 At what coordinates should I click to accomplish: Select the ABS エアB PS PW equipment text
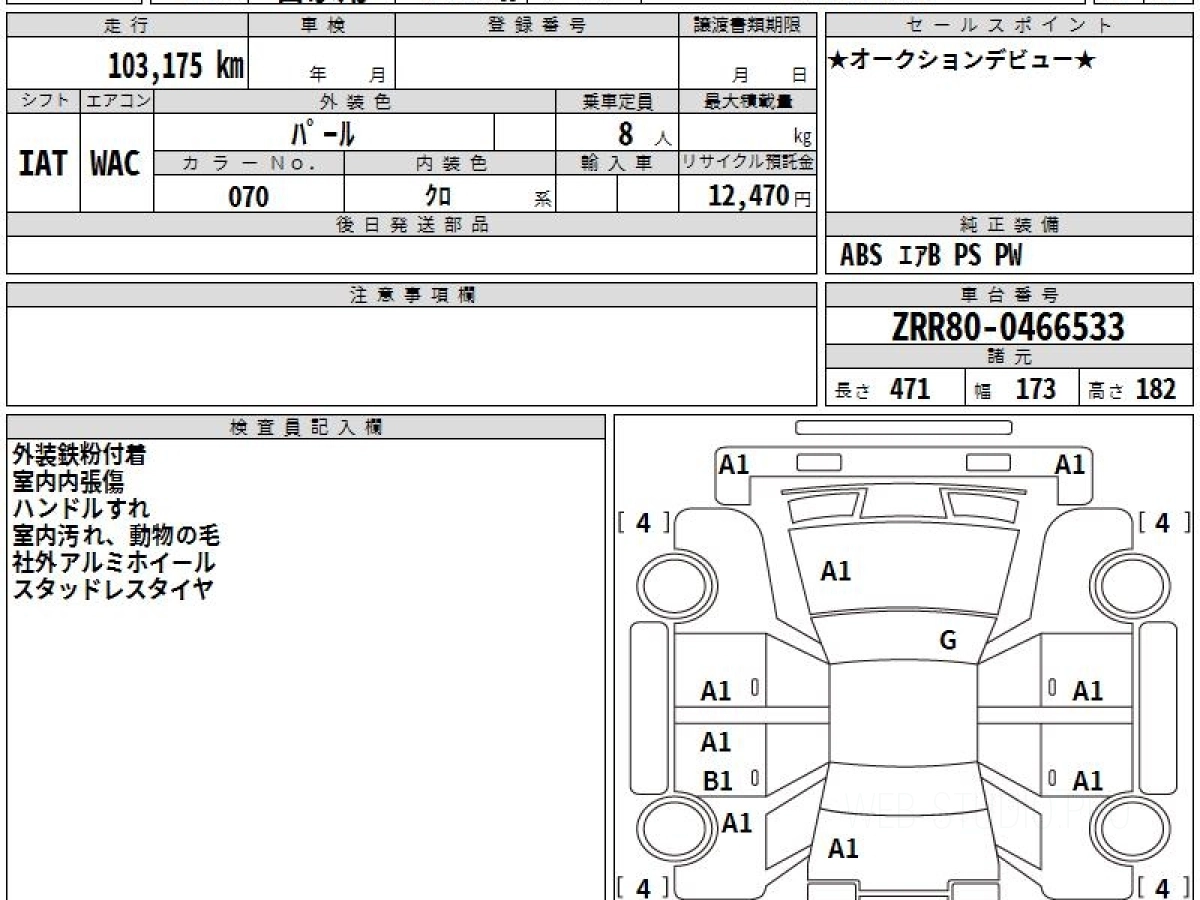pyautogui.click(x=931, y=256)
